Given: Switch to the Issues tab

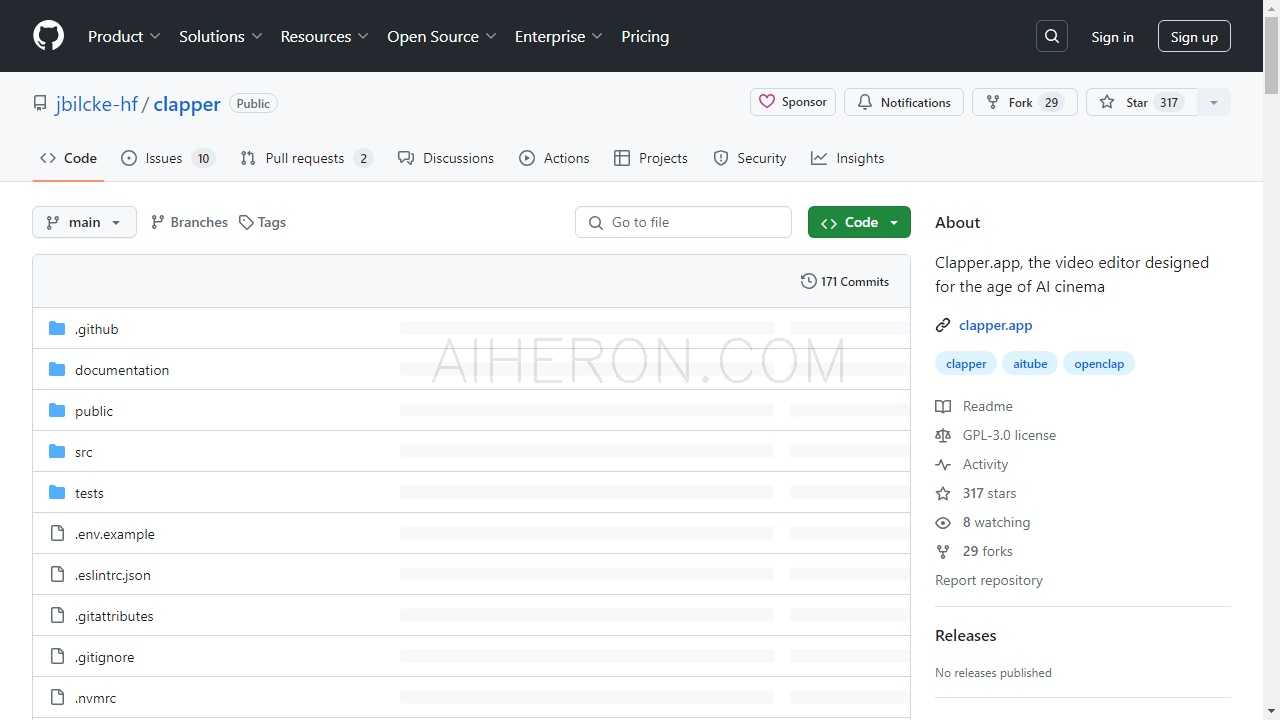Looking at the screenshot, I should 168,158.
